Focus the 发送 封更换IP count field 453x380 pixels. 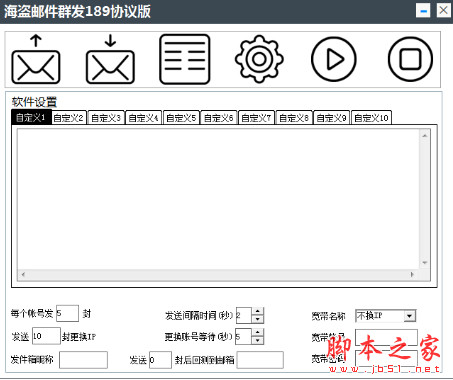point(46,336)
